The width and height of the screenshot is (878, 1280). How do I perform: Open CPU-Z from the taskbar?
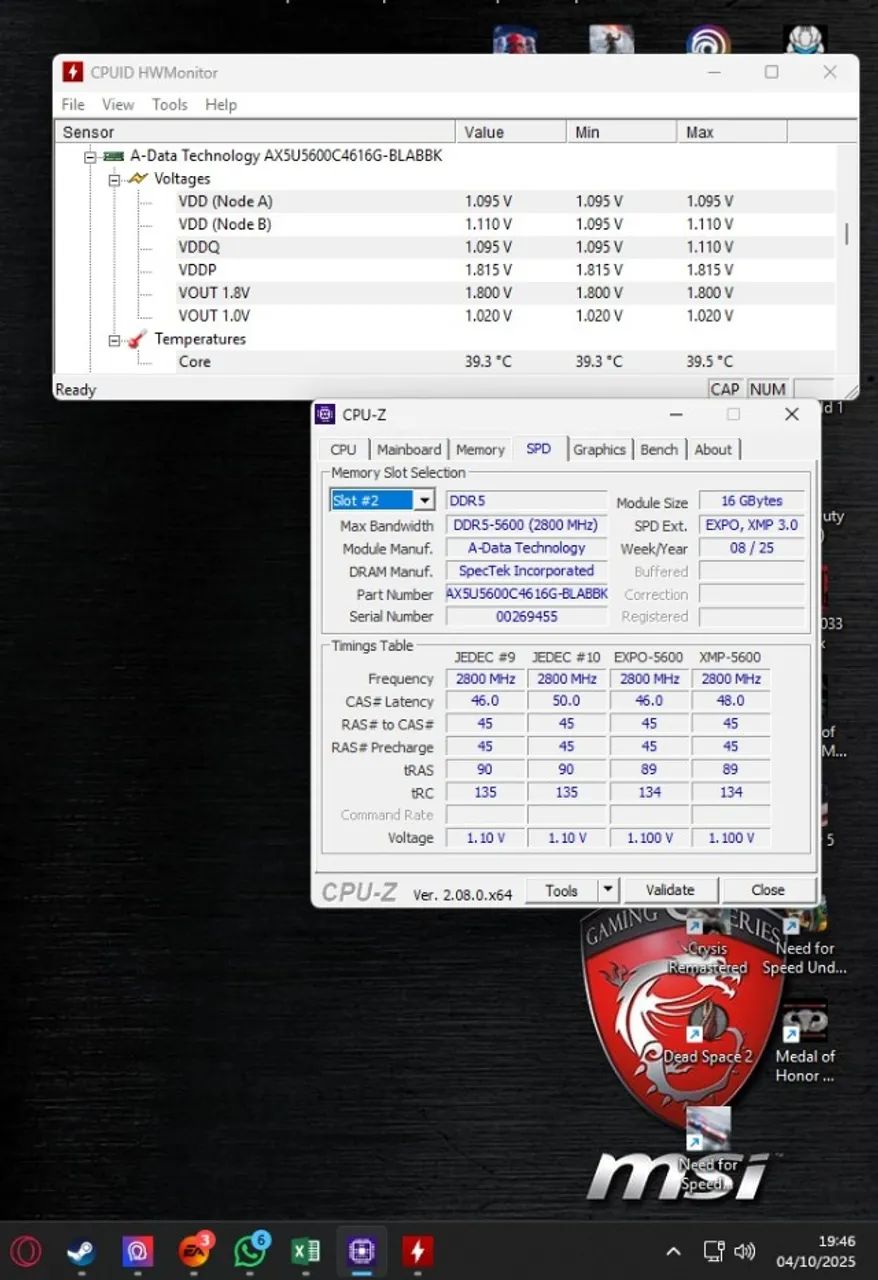coord(361,1250)
